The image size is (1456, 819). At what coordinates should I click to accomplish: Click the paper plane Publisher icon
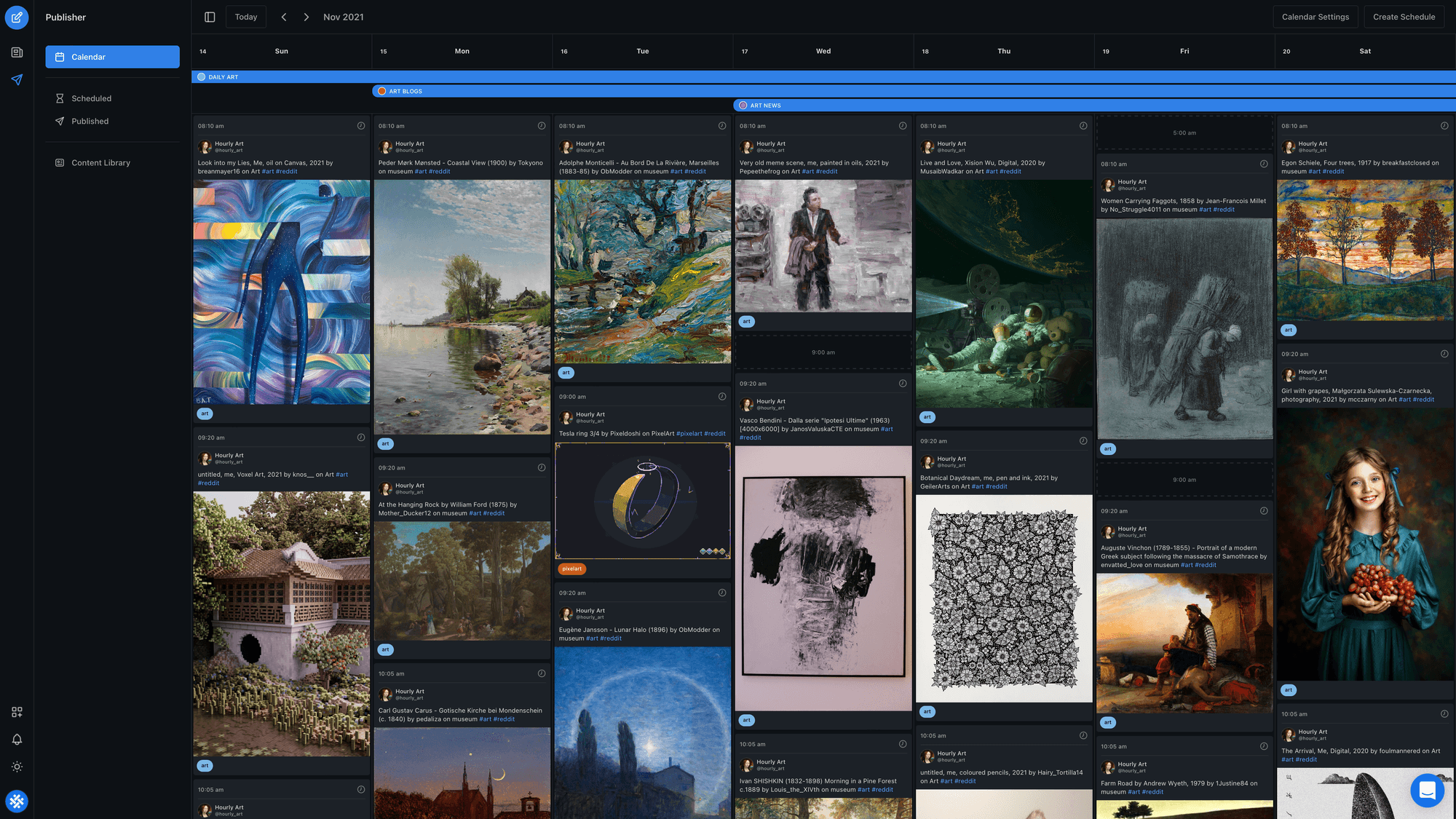click(17, 80)
